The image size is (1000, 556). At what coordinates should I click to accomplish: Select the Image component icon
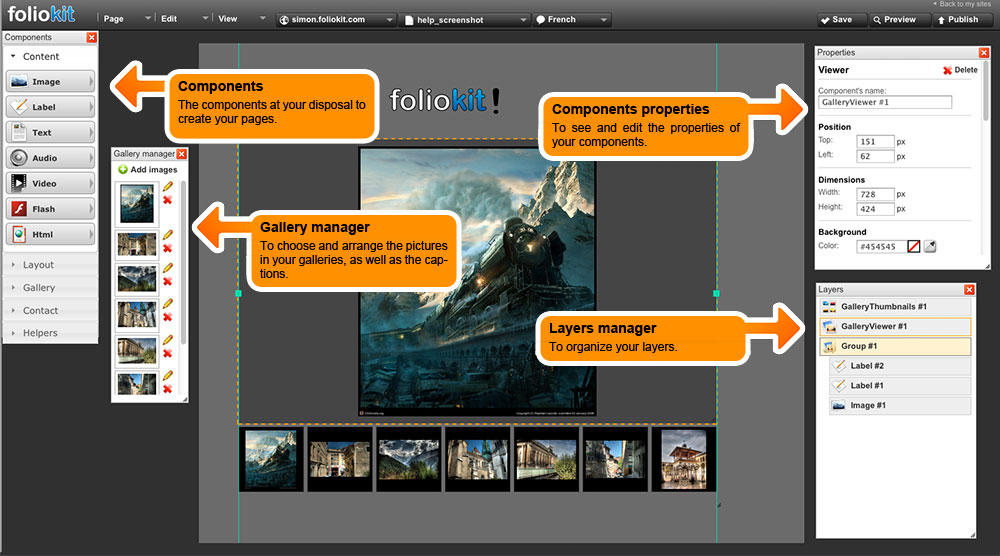point(18,82)
